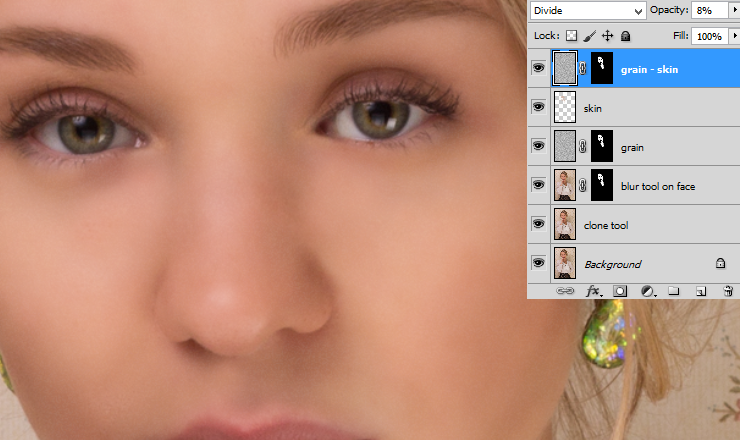Image resolution: width=740 pixels, height=440 pixels.
Task: Select the clone tool layer thumbnail
Action: (565, 224)
